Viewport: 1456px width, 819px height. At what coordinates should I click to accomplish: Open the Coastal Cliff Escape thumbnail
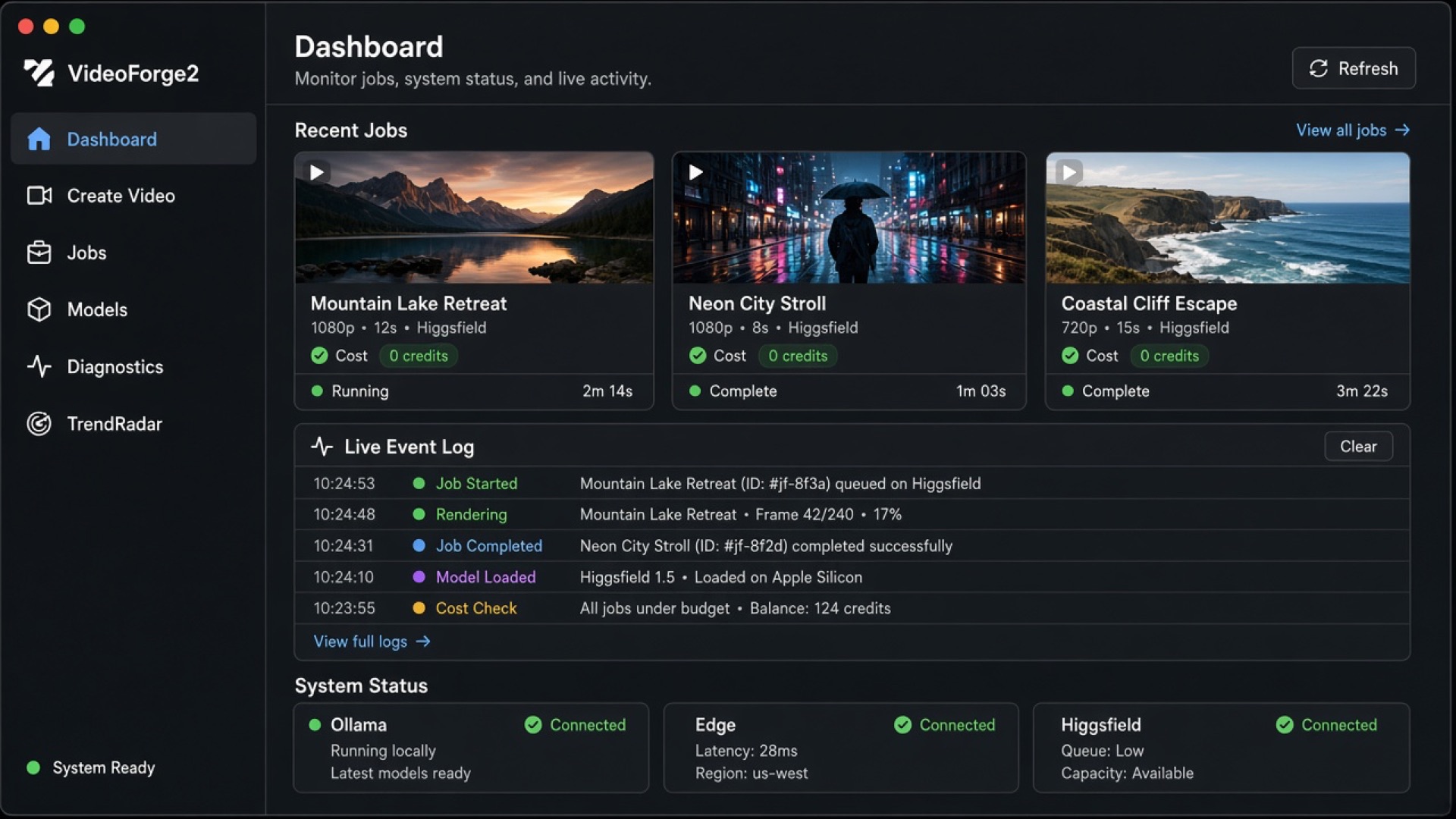pyautogui.click(x=1228, y=218)
